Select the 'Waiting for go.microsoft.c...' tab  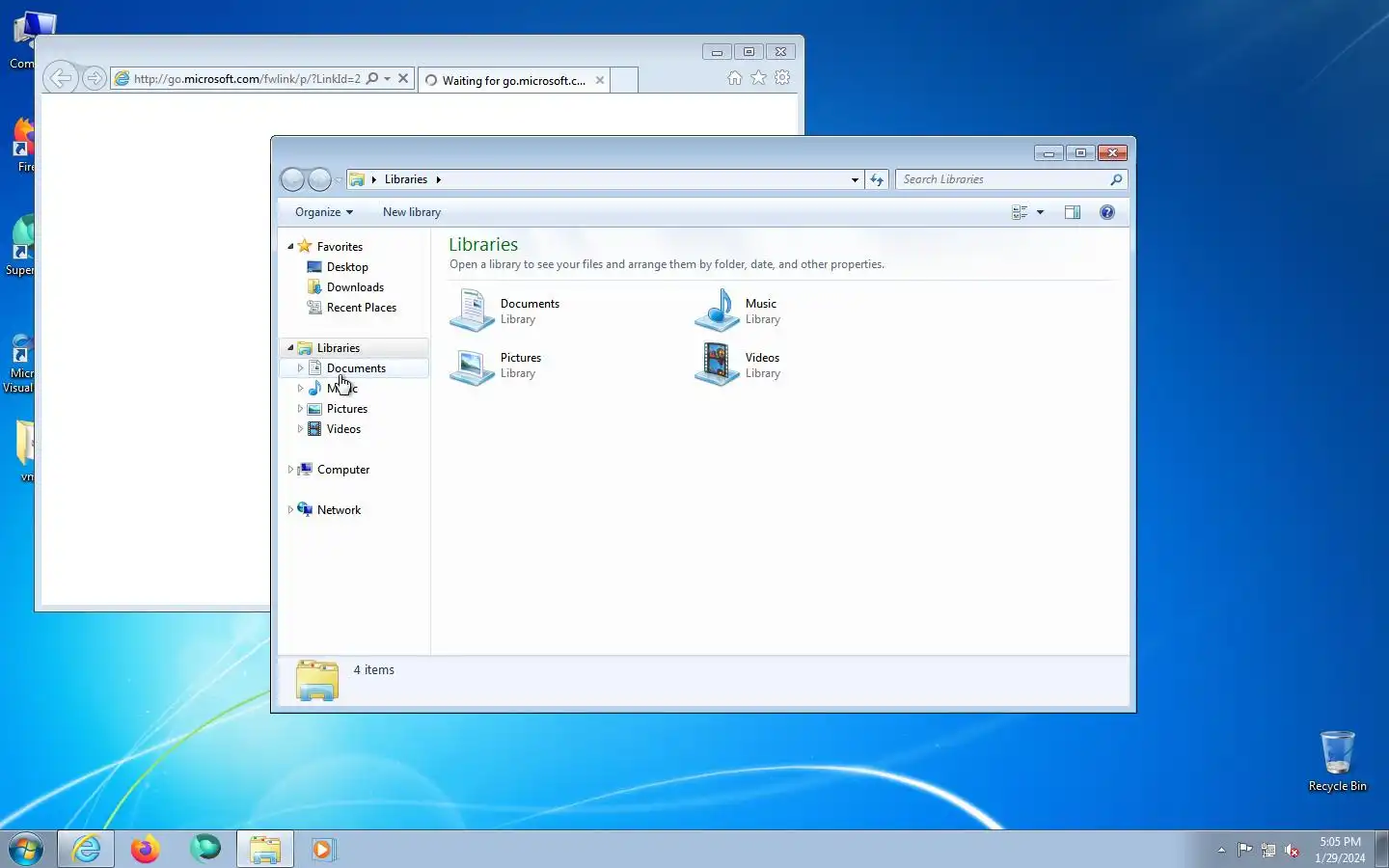coord(513,80)
